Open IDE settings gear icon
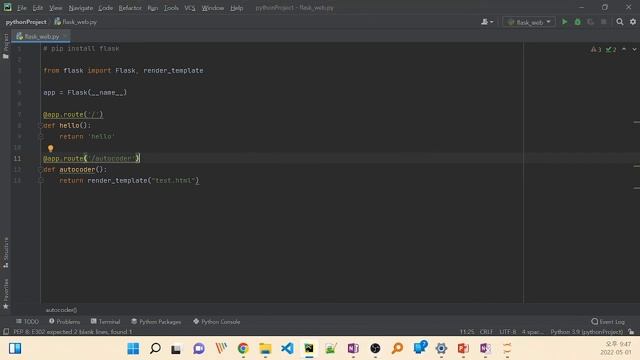The height and width of the screenshot is (360, 640). click(633, 22)
